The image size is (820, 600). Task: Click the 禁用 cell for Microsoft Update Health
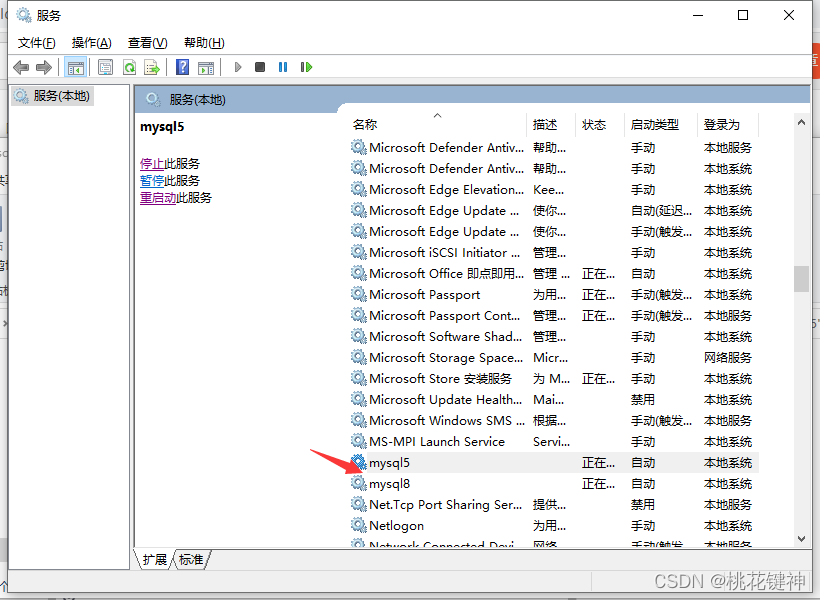pos(643,400)
